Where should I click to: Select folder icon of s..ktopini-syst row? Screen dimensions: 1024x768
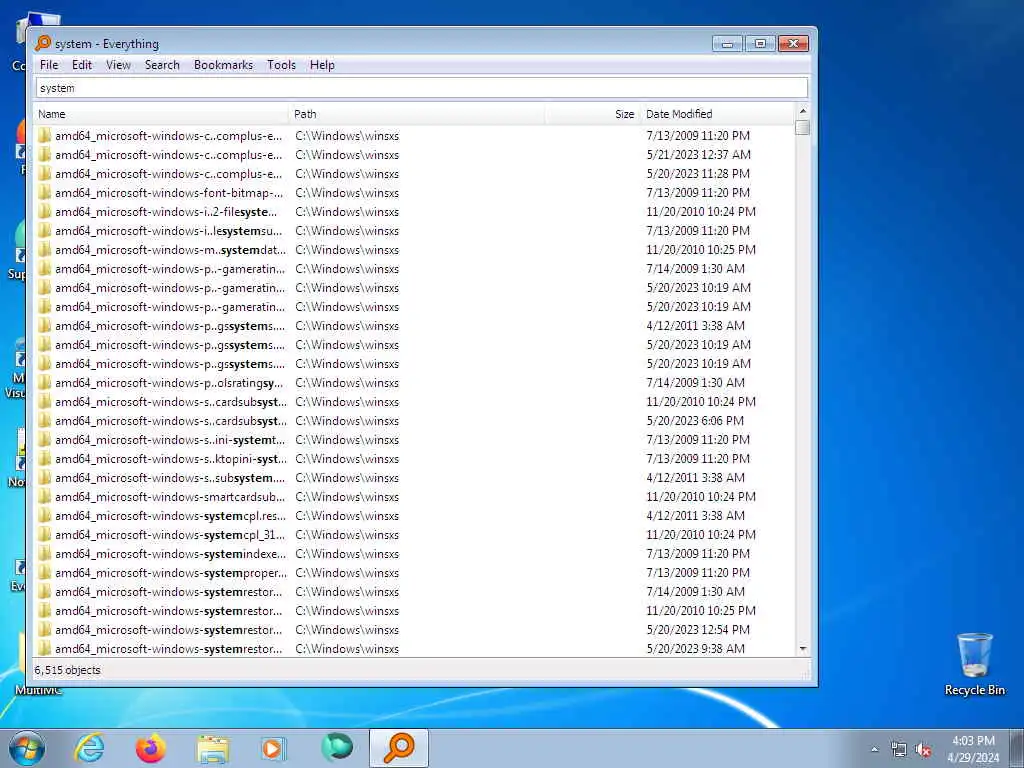coord(44,458)
